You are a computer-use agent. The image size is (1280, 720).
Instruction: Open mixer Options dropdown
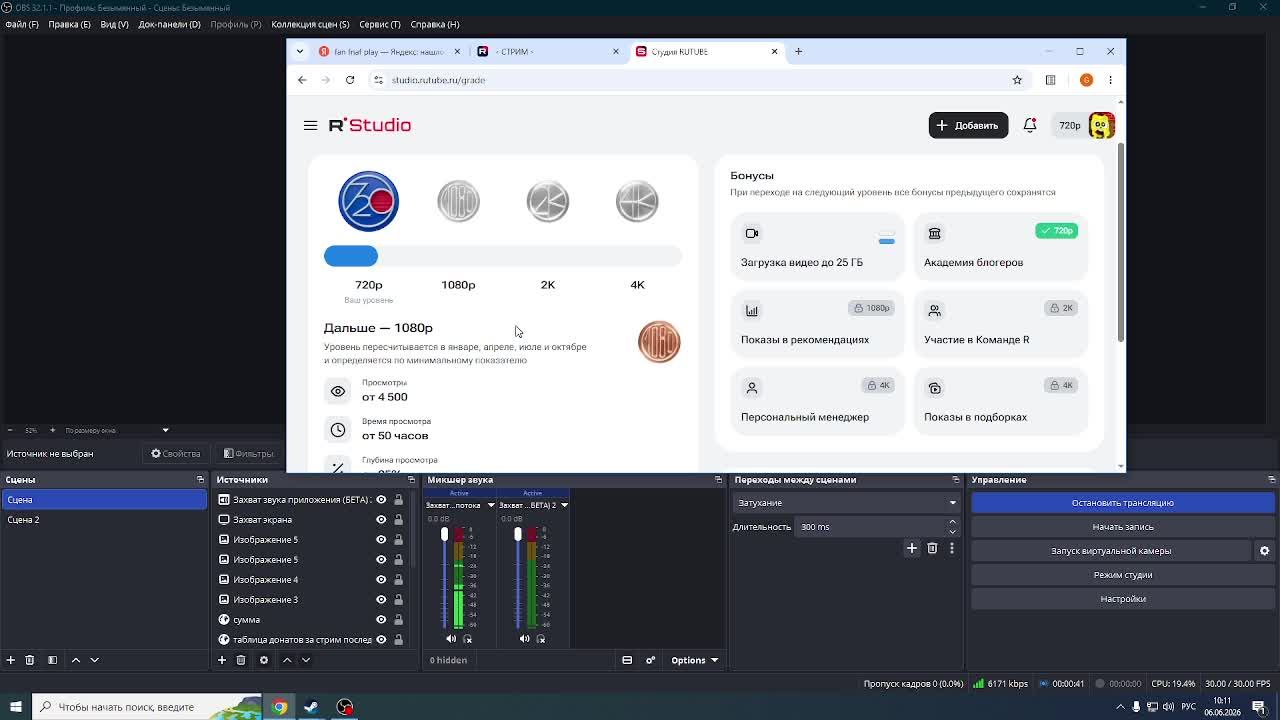[694, 660]
